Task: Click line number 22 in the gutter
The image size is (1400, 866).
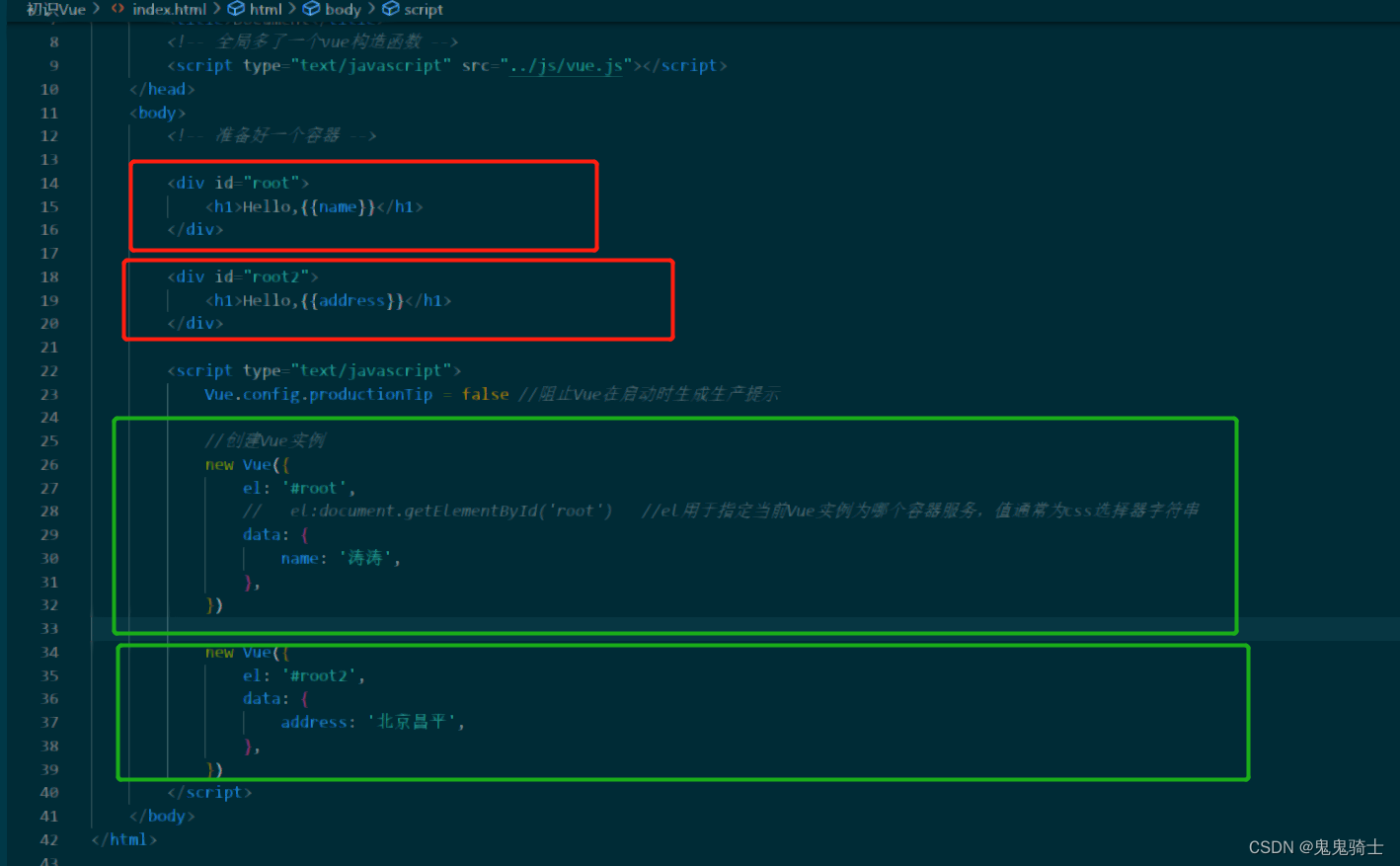Action: click(x=49, y=370)
